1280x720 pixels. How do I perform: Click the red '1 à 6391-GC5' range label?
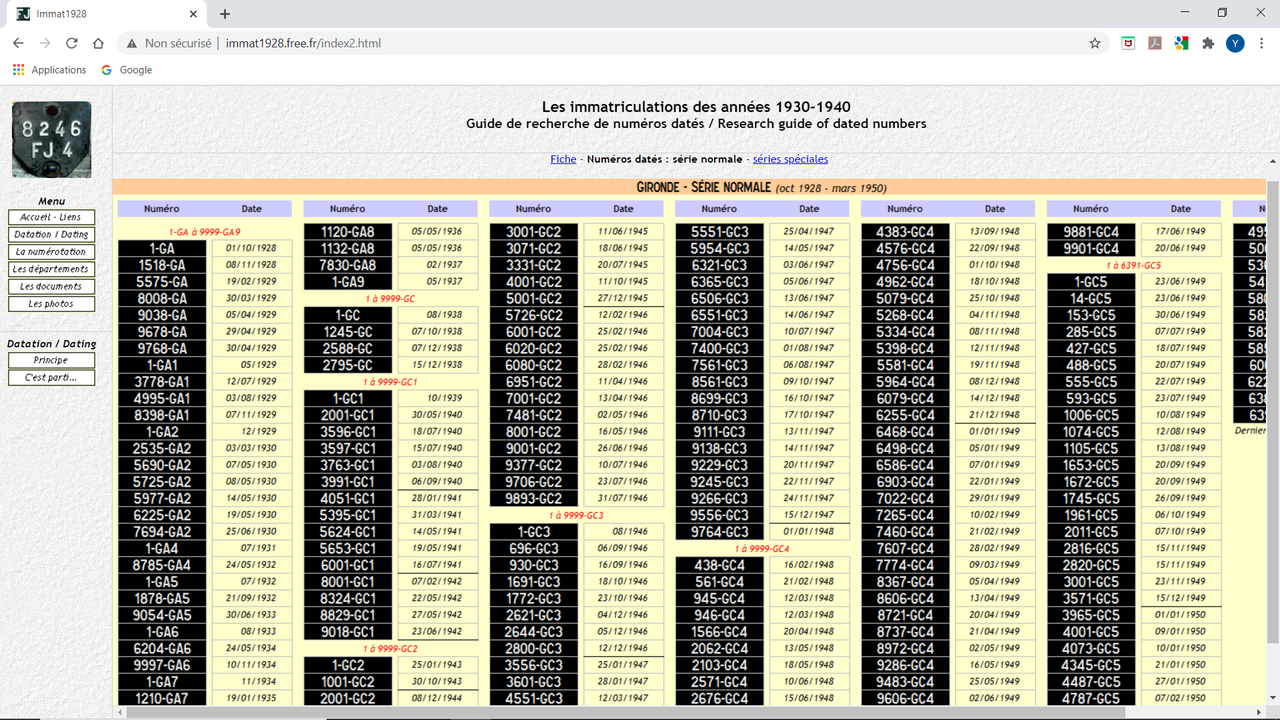(1135, 266)
